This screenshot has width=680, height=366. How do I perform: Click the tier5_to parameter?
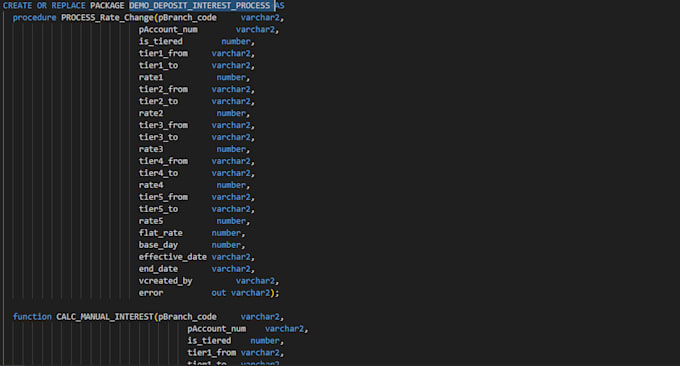pyautogui.click(x=158, y=209)
